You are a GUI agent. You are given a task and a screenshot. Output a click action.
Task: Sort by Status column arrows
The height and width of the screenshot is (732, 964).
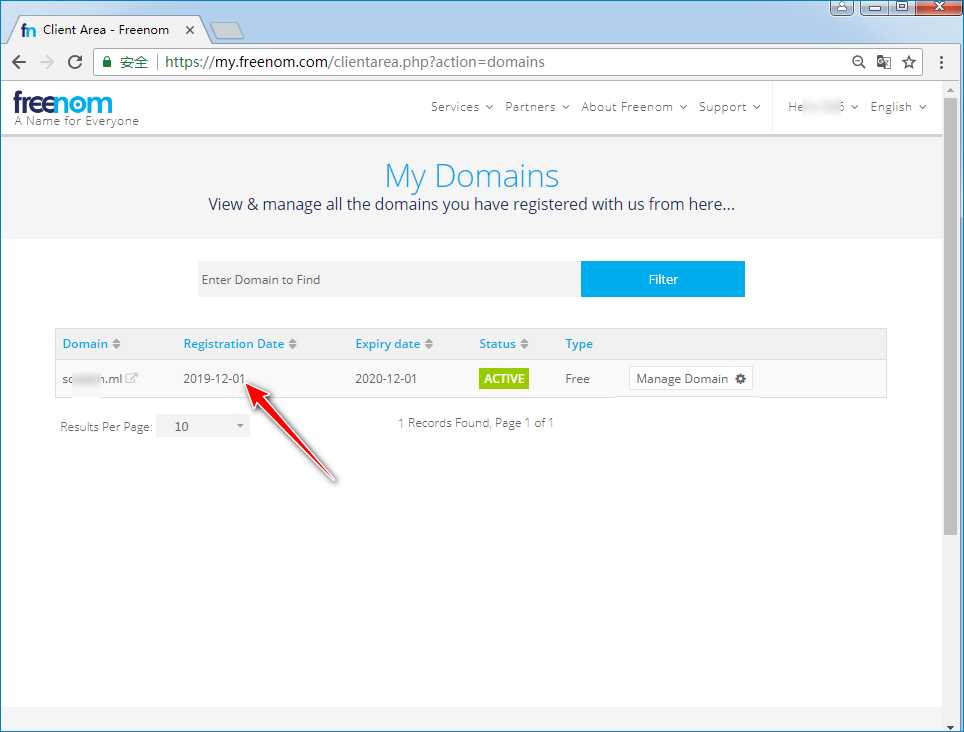click(x=524, y=344)
